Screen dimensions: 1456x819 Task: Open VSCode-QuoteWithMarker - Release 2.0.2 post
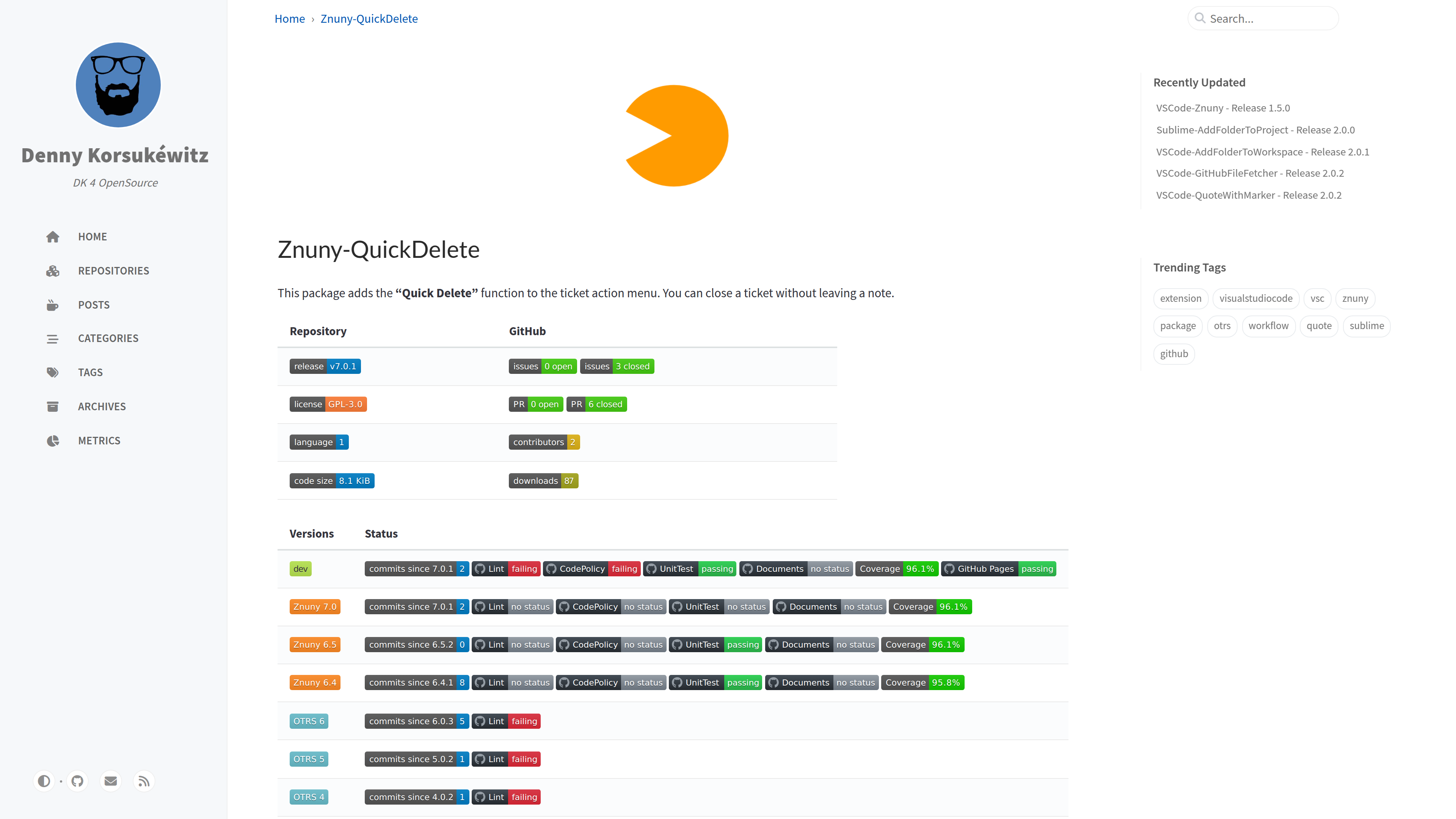tap(1249, 196)
